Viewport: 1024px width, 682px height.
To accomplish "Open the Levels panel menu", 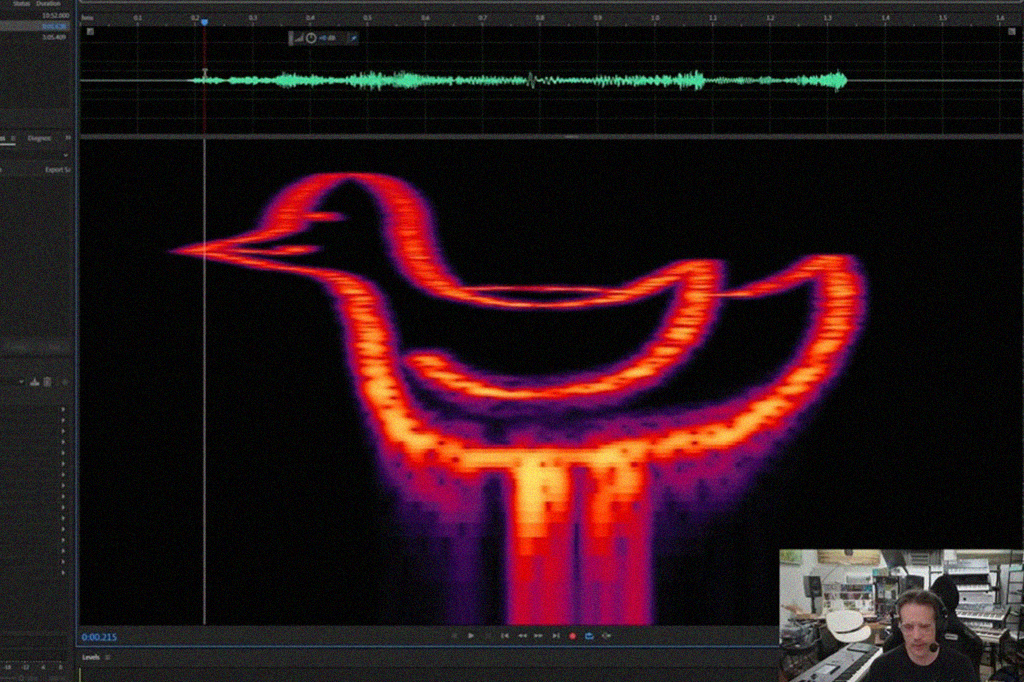I will 108,657.
